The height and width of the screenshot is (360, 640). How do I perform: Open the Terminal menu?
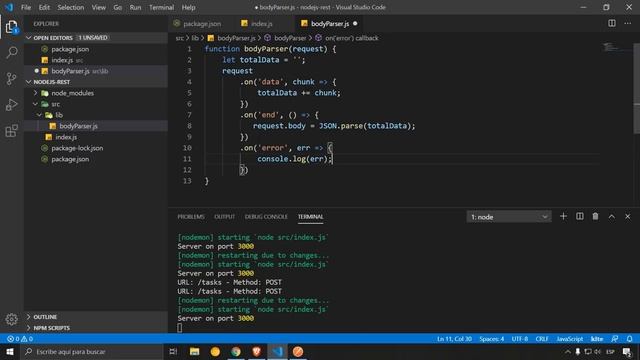161,7
